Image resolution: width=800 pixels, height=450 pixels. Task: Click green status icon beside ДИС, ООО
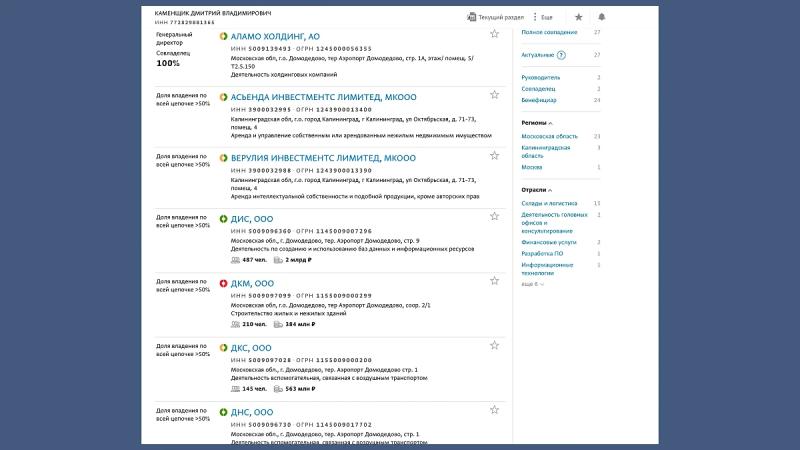(x=223, y=219)
